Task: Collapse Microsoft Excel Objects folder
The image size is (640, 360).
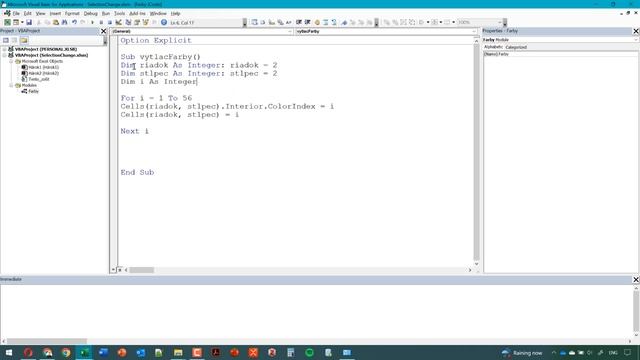Action: [x=11, y=61]
